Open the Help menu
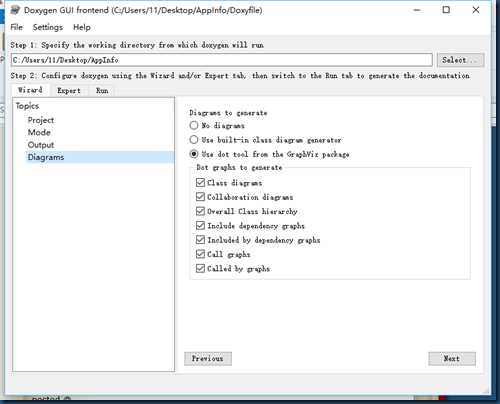This screenshot has height=404, width=500. coord(82,27)
